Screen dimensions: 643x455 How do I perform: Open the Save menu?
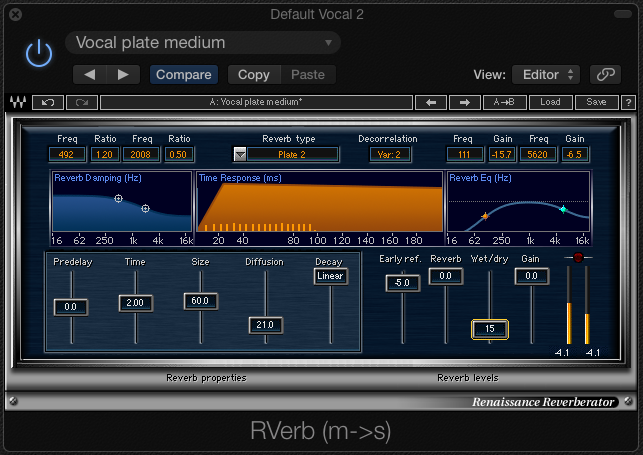(596, 102)
